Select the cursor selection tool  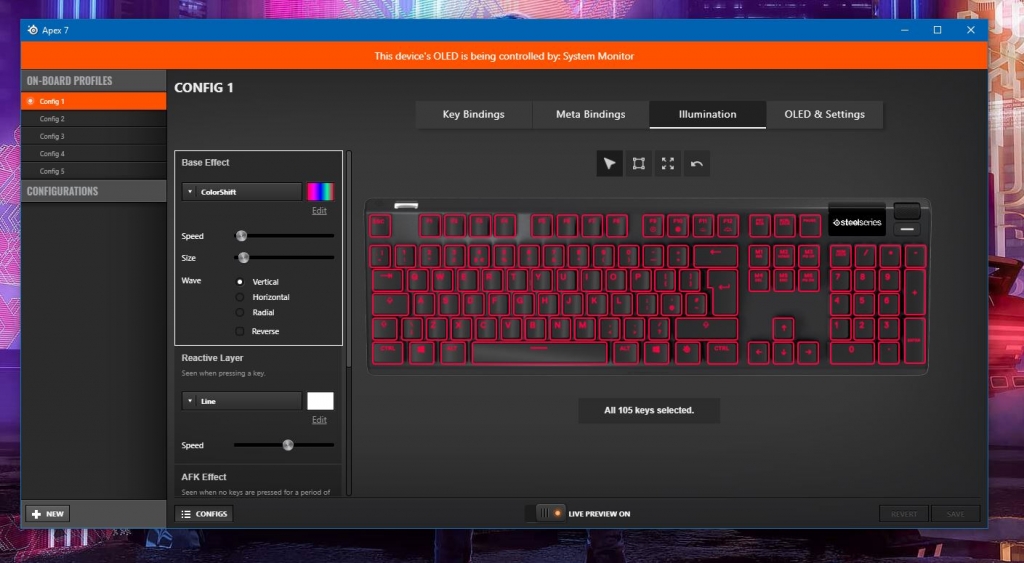pos(609,164)
